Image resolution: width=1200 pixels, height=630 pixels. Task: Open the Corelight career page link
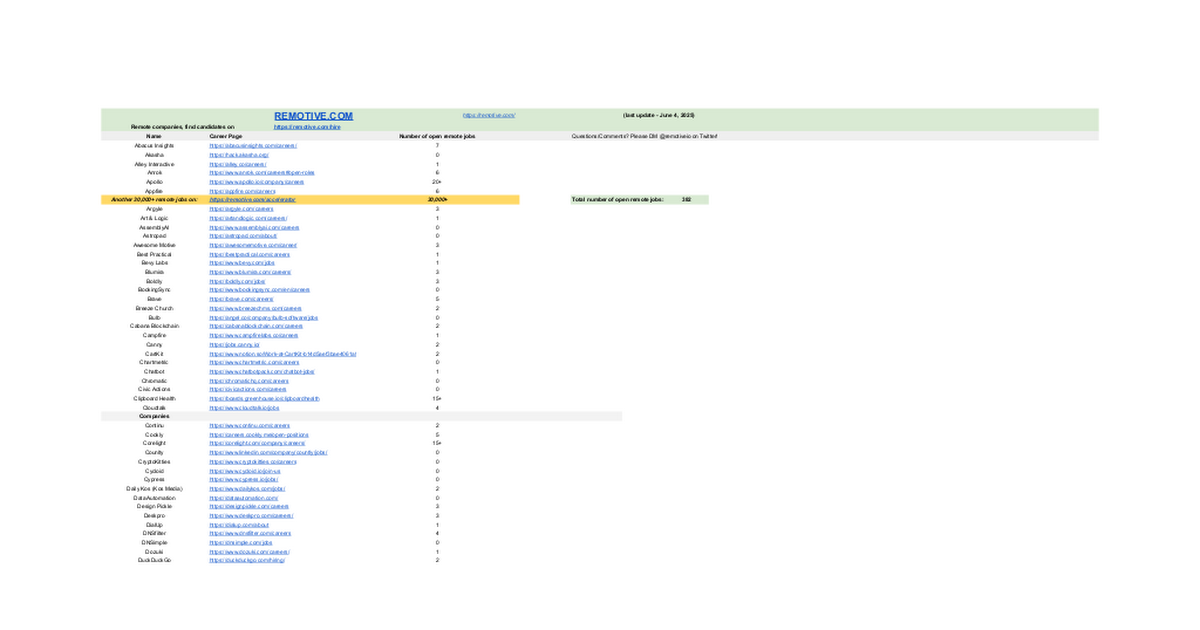pos(256,443)
